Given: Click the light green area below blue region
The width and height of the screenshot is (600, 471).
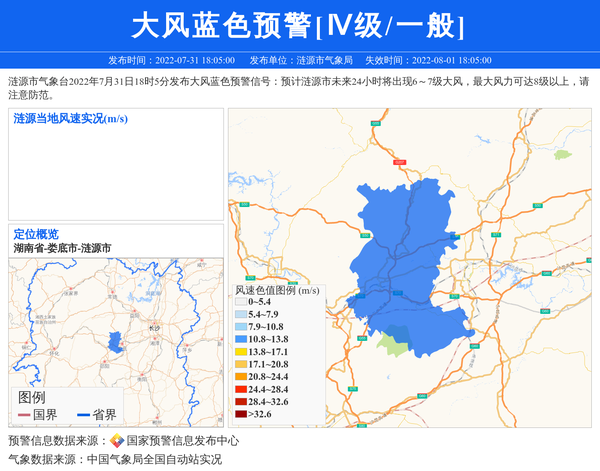Looking at the screenshot, I should click(x=394, y=345).
